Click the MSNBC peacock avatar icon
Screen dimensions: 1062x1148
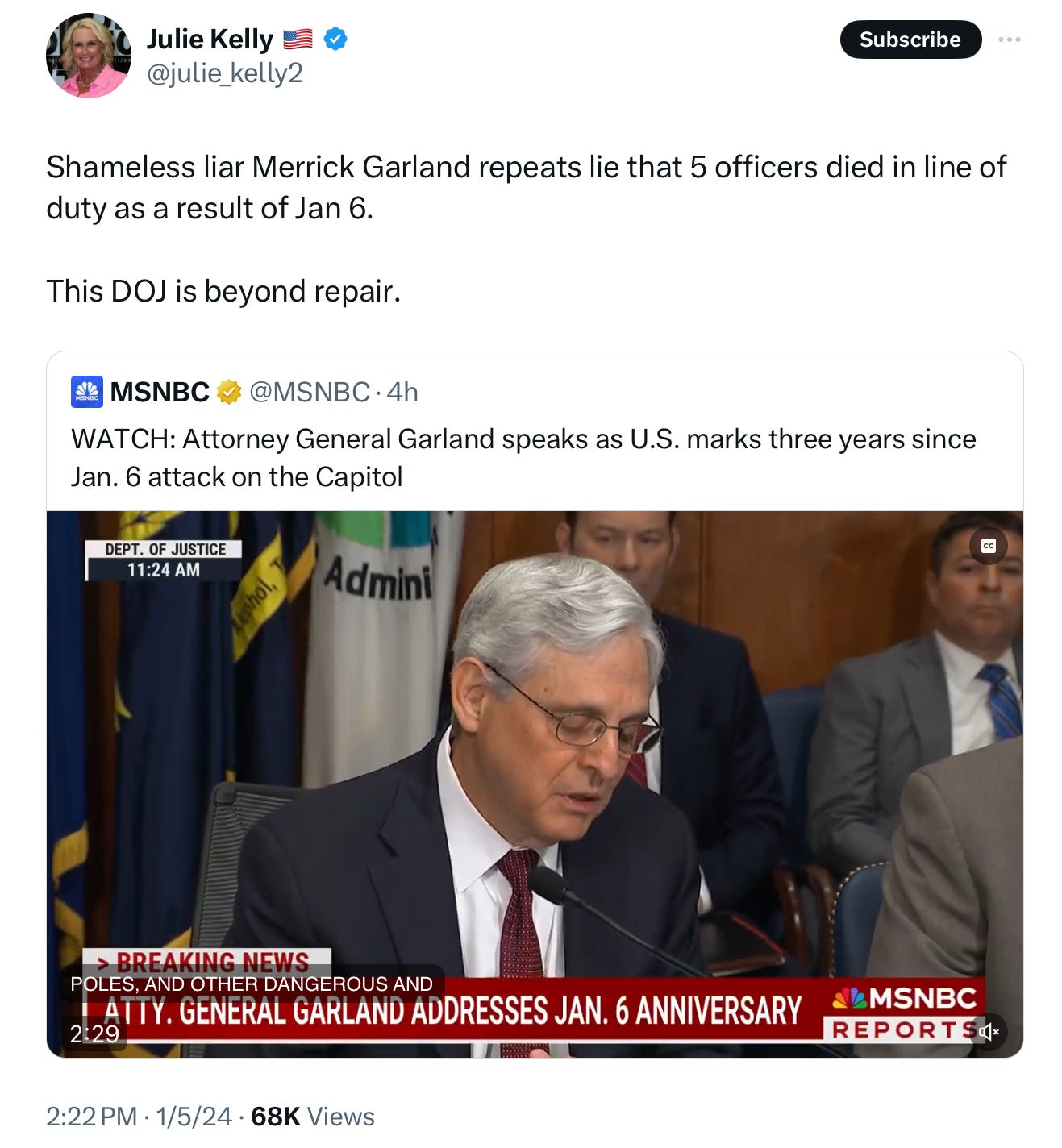point(86,391)
